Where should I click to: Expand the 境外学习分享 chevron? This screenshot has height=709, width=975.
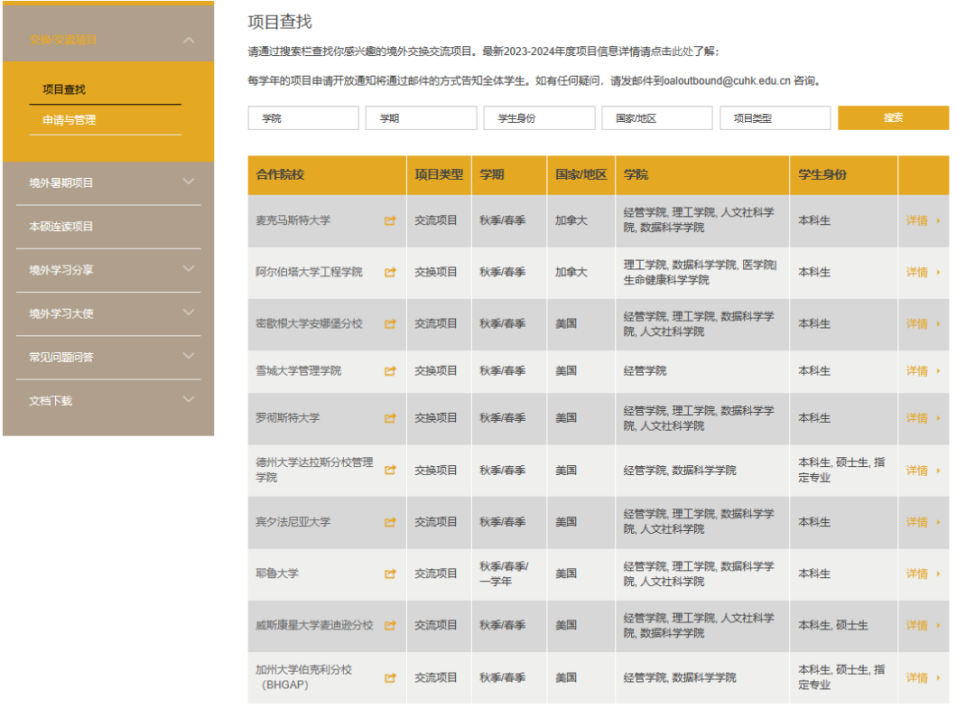[189, 269]
